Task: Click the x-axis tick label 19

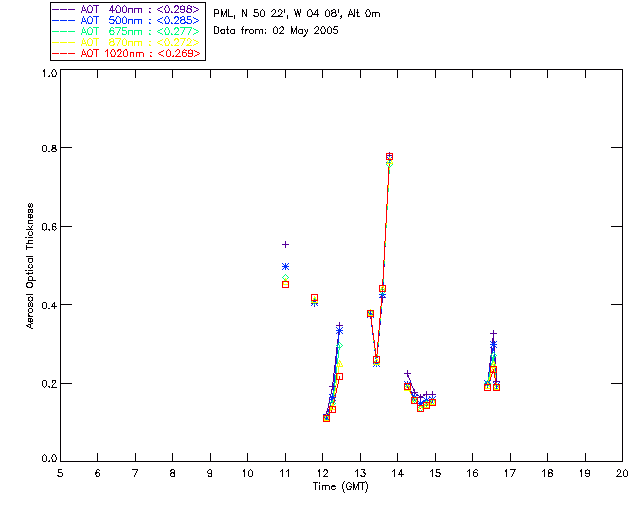Action: click(x=585, y=473)
